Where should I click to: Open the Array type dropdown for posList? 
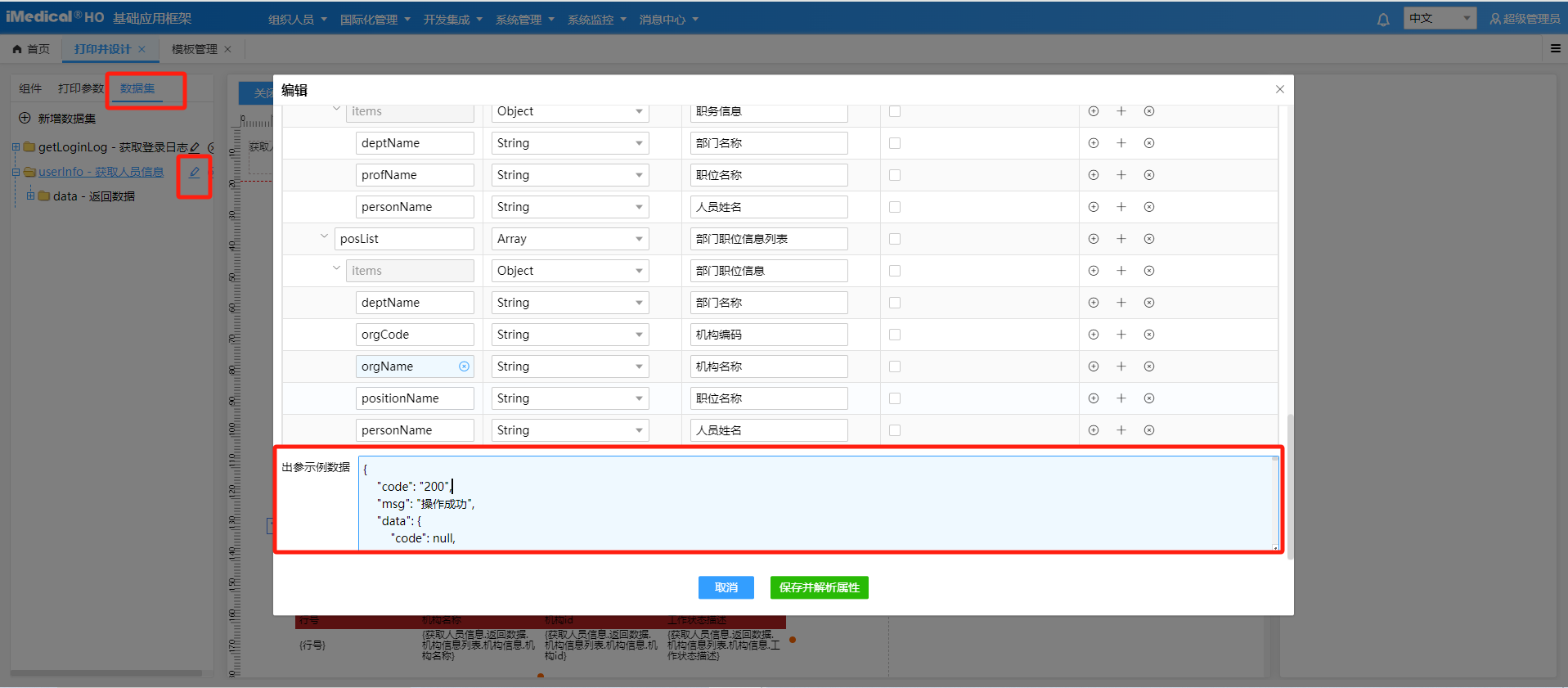(x=569, y=239)
